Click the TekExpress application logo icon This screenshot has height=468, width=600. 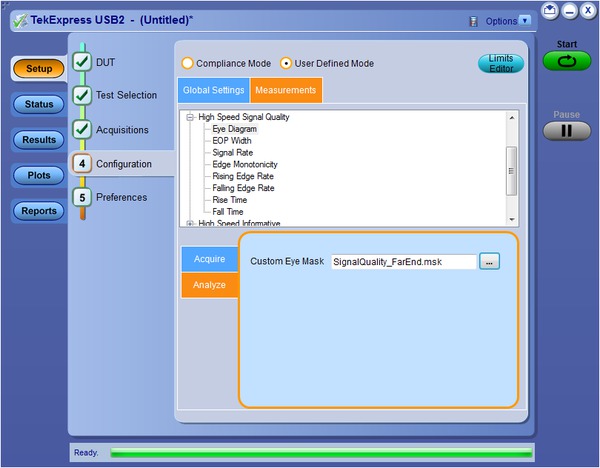coord(20,21)
